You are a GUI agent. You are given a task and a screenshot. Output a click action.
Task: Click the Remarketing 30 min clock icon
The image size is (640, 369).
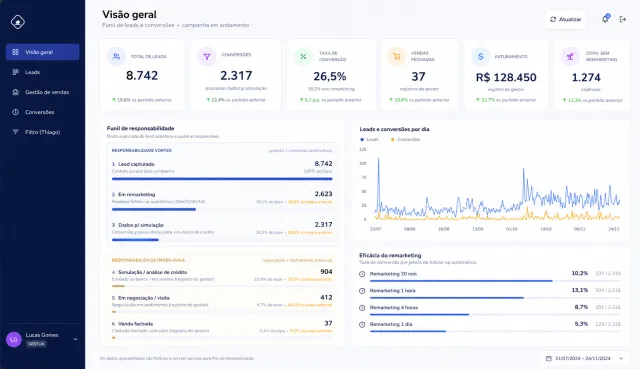tap(362, 274)
